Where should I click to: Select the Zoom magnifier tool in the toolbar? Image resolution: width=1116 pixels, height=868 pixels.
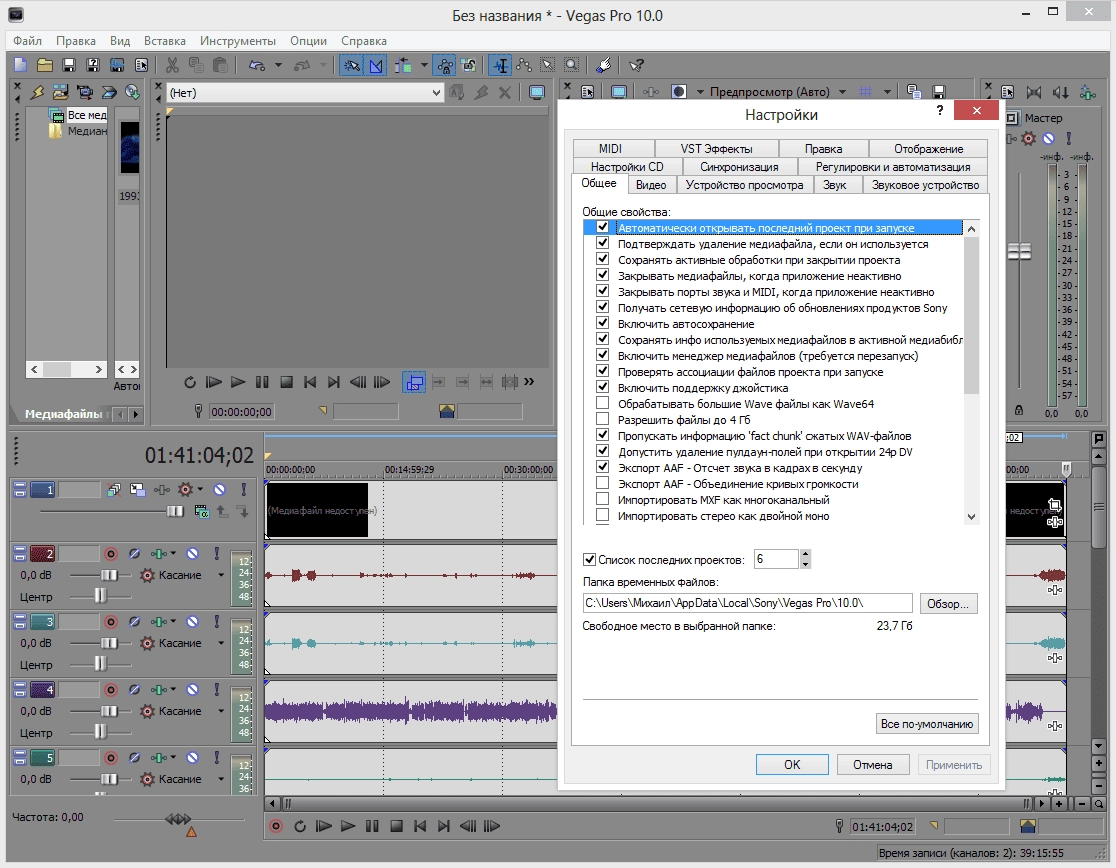point(572,65)
